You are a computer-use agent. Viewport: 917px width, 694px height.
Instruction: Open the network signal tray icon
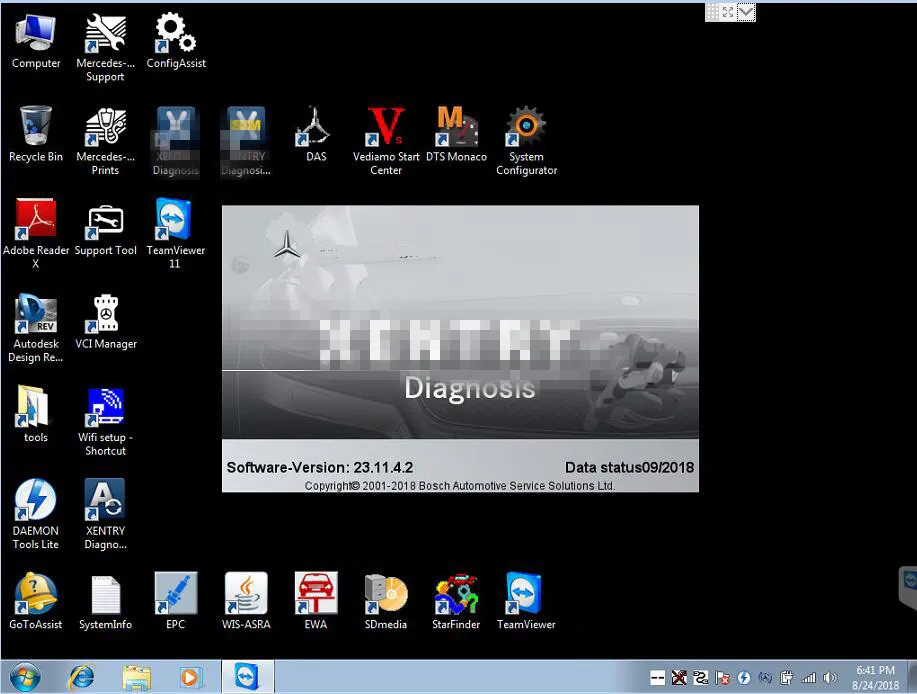808,678
